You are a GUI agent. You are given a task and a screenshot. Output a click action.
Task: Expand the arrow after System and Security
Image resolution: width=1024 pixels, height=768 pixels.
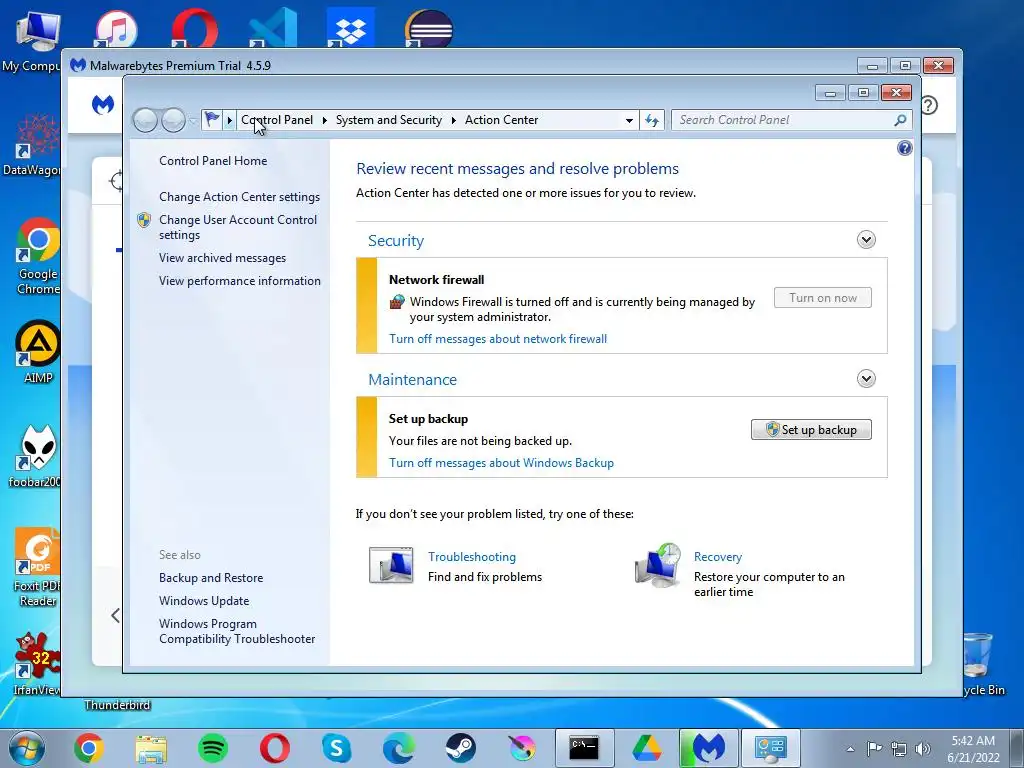point(453,120)
